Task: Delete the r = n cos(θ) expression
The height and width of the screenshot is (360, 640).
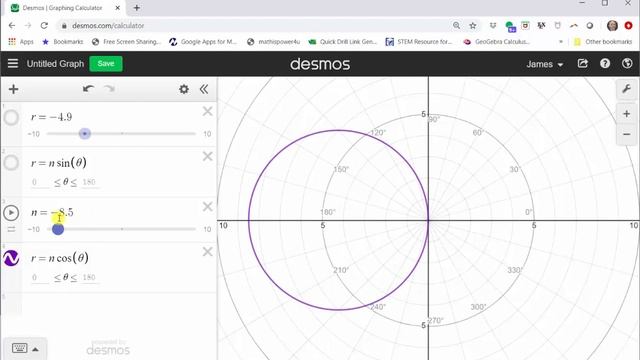Action: (207, 251)
